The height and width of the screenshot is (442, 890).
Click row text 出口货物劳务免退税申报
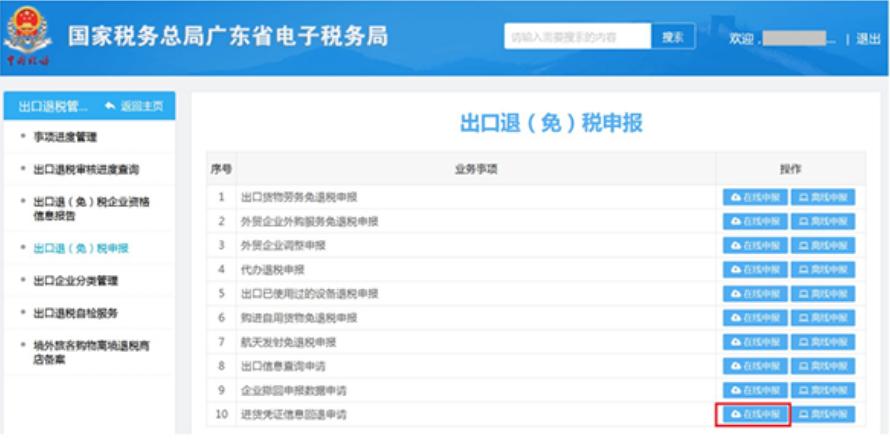pyautogui.click(x=299, y=197)
